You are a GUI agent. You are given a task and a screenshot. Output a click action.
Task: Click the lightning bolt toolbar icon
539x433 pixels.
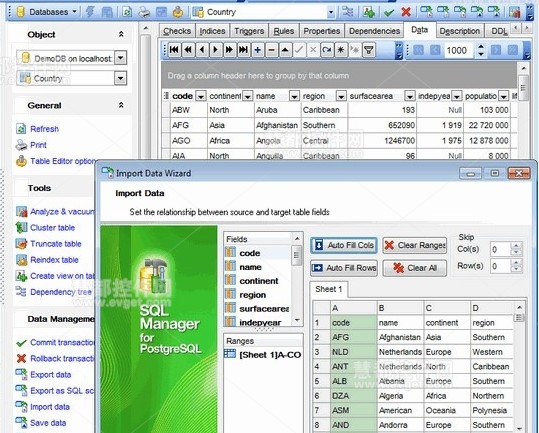click(x=90, y=12)
